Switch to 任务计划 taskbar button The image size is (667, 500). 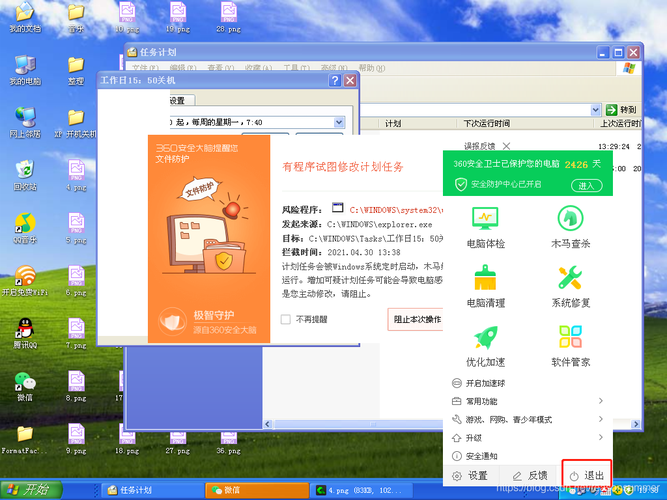[x=151, y=490]
